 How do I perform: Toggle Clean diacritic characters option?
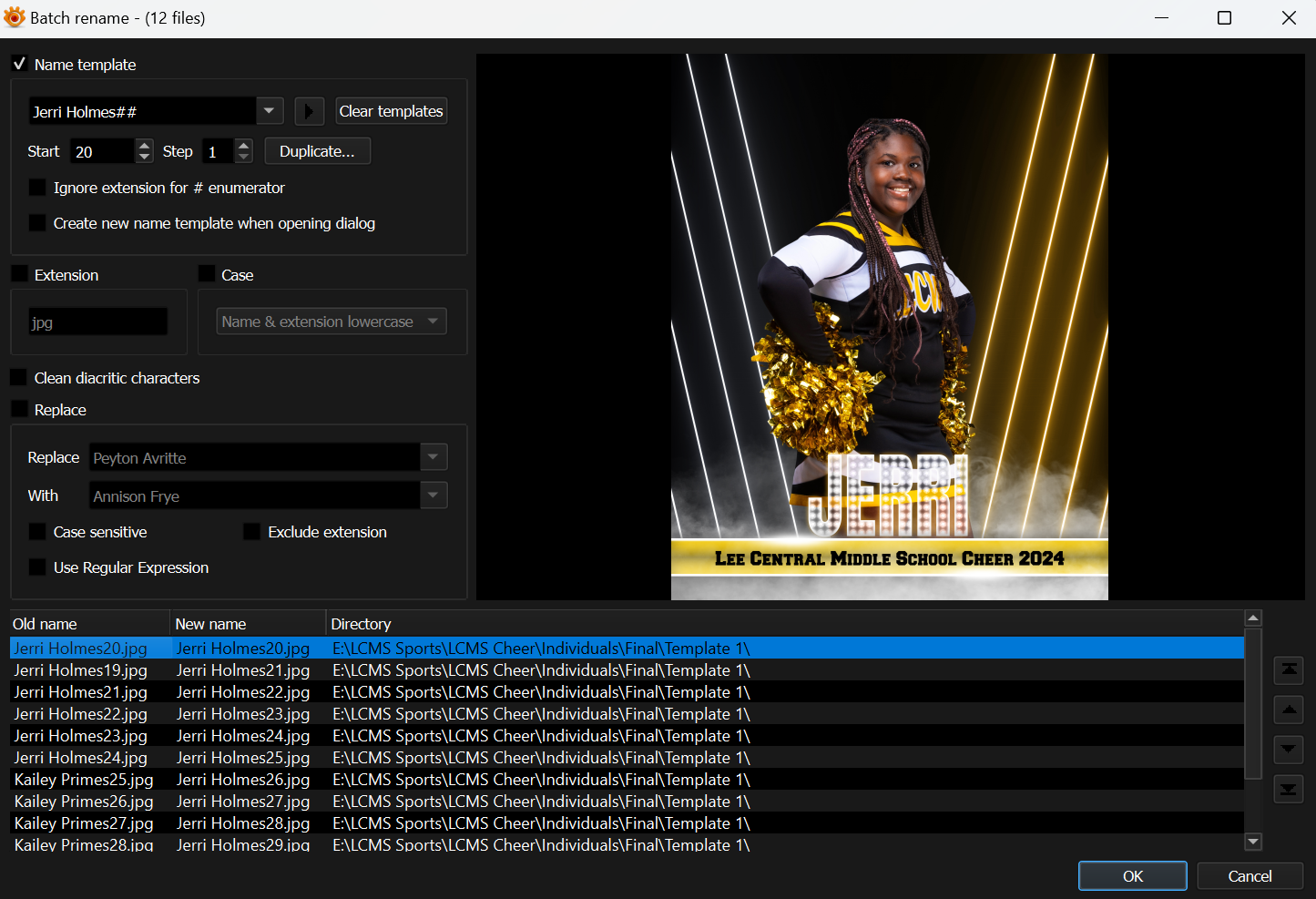click(19, 378)
